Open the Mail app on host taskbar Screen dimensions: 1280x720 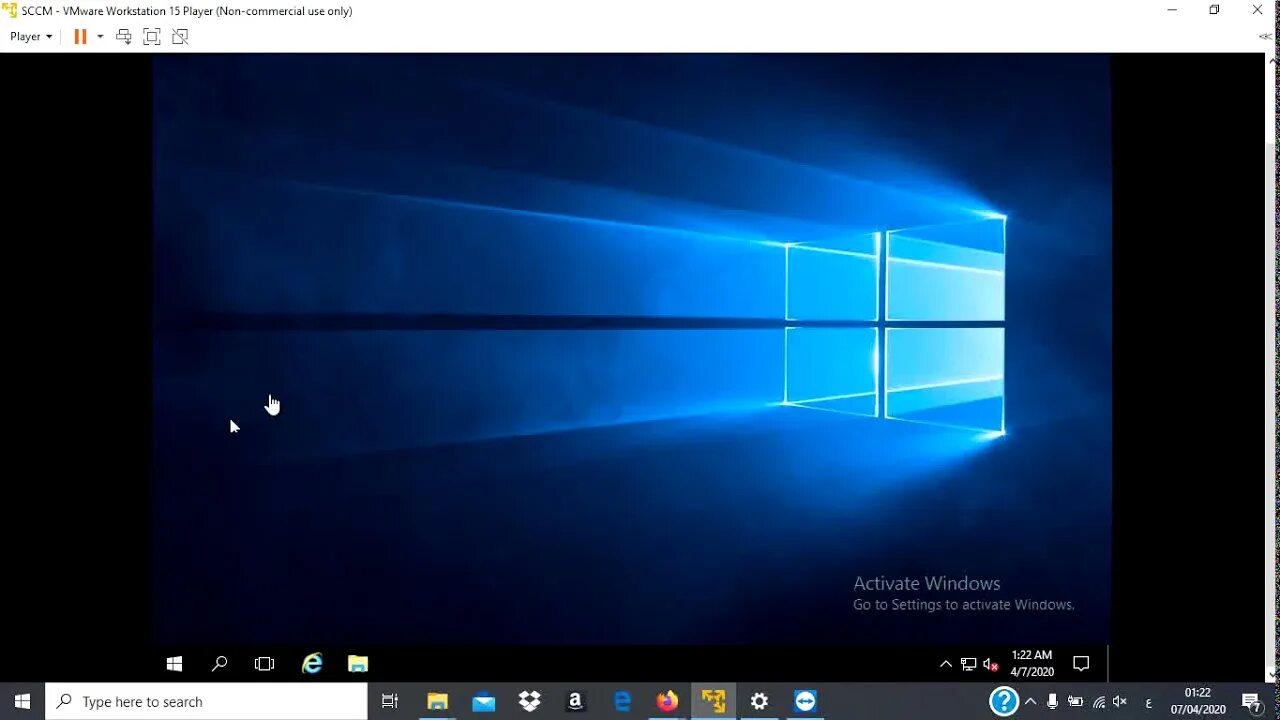(484, 701)
